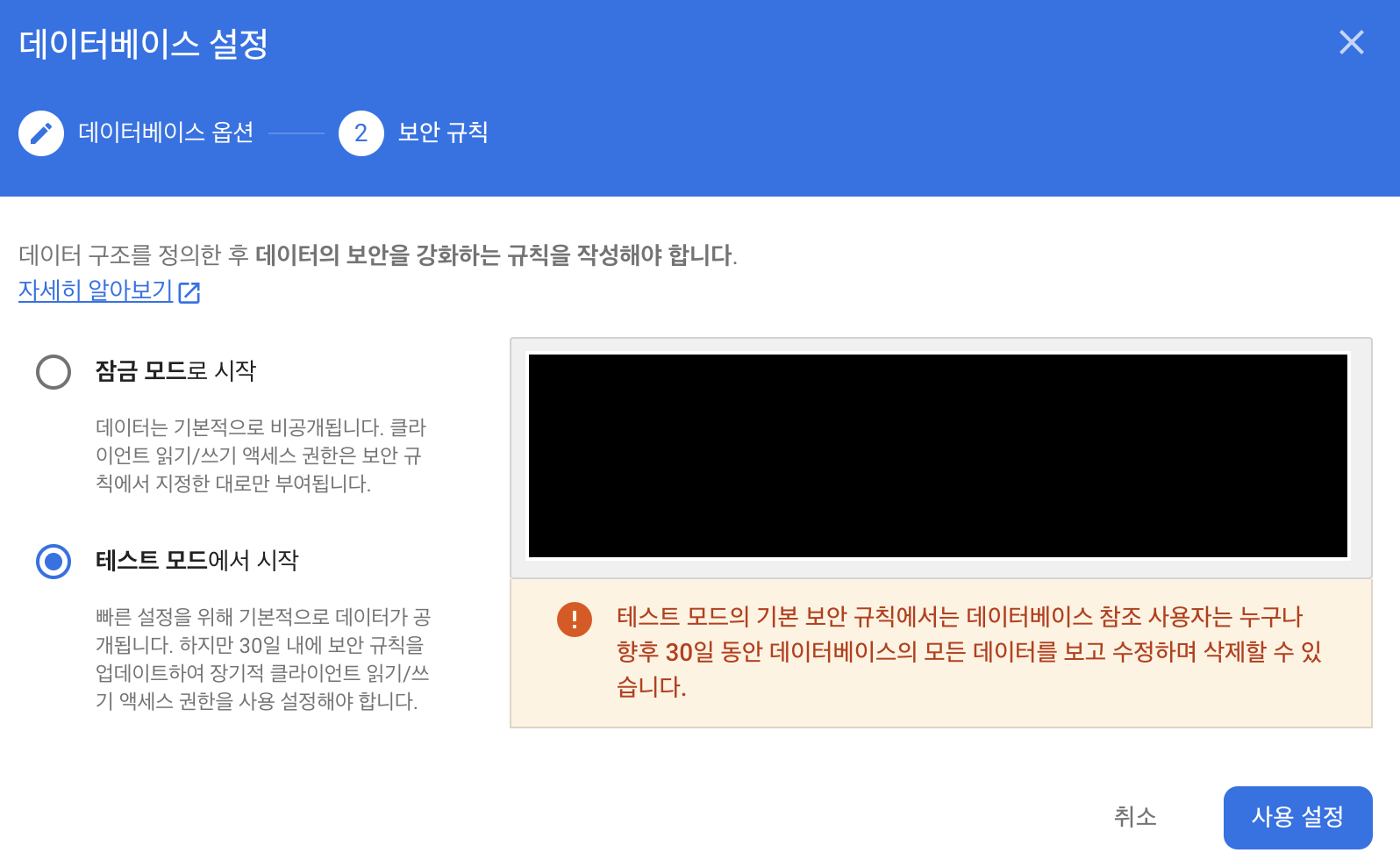The height and width of the screenshot is (860, 1400).
Task: Close the 데이터베이스 설정 dialog
Action: tap(1351, 42)
